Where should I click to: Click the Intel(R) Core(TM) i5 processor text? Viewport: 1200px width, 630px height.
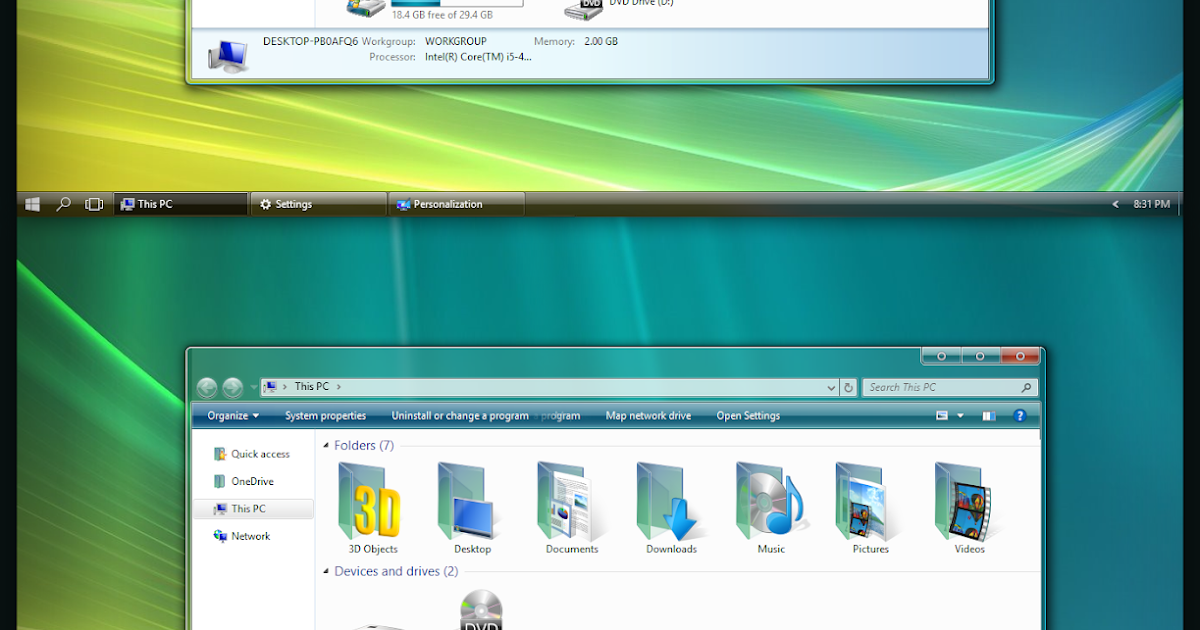point(478,57)
